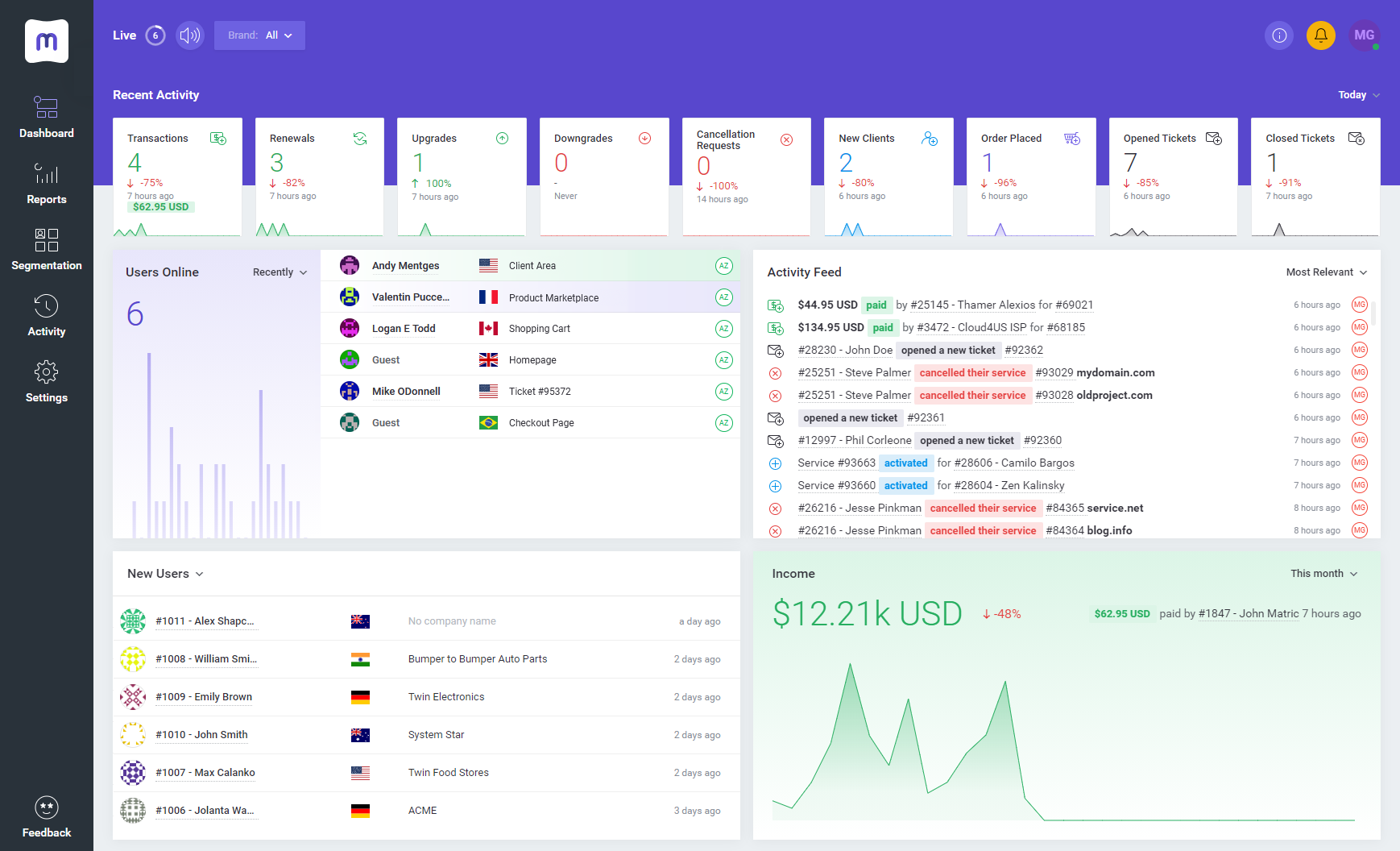Open the info icon in the top bar

pos(1278,35)
